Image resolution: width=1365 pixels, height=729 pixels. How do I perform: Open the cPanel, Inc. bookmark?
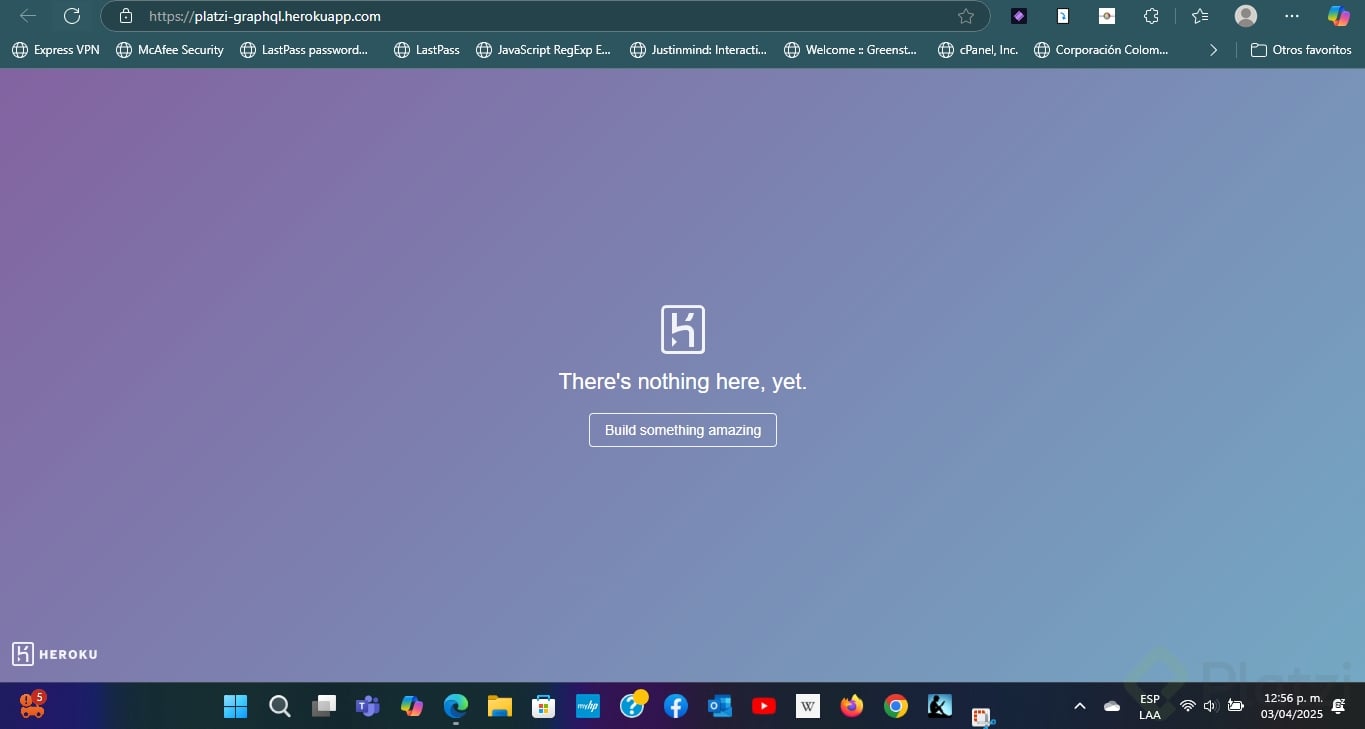click(x=978, y=50)
